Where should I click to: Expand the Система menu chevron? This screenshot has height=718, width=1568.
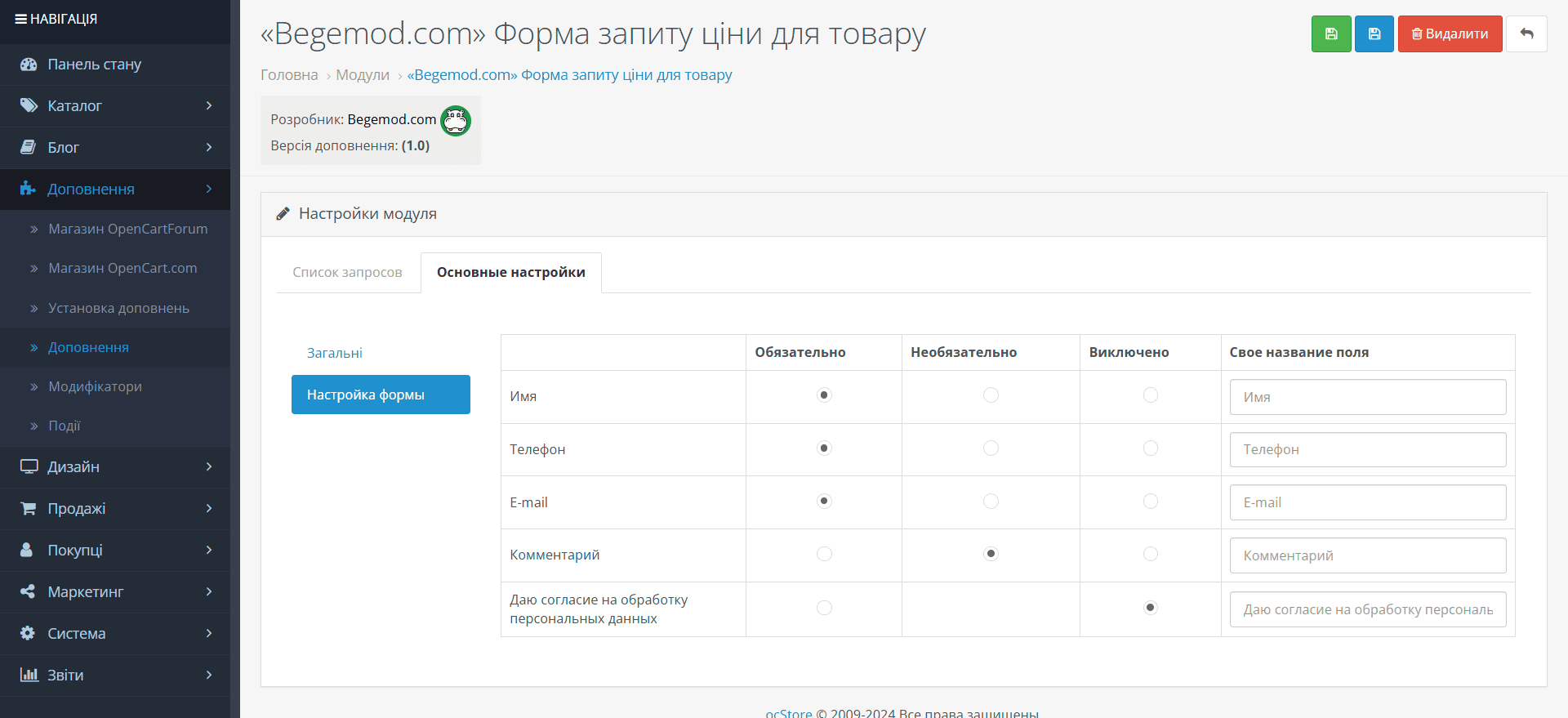tap(209, 634)
